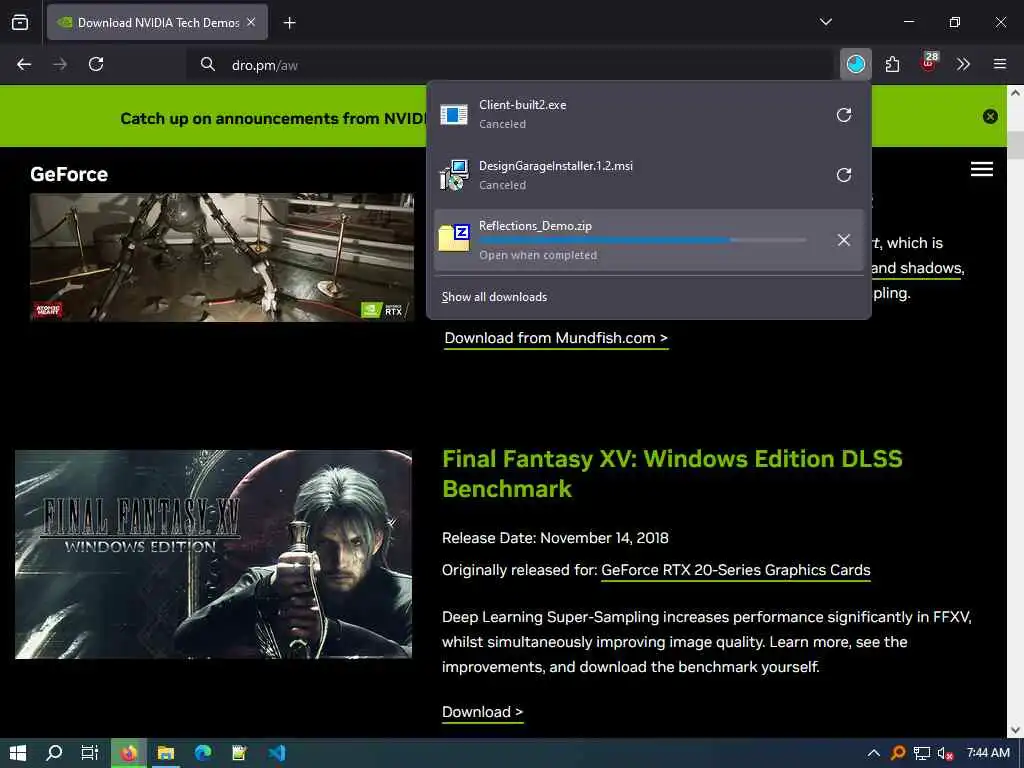Click the search magnifier in the address bar
Screen dimensions: 1024x768
tap(208, 64)
